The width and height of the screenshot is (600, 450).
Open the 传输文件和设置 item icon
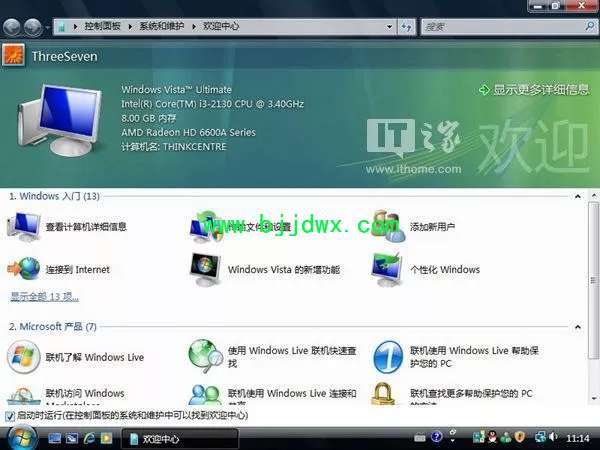coord(206,227)
